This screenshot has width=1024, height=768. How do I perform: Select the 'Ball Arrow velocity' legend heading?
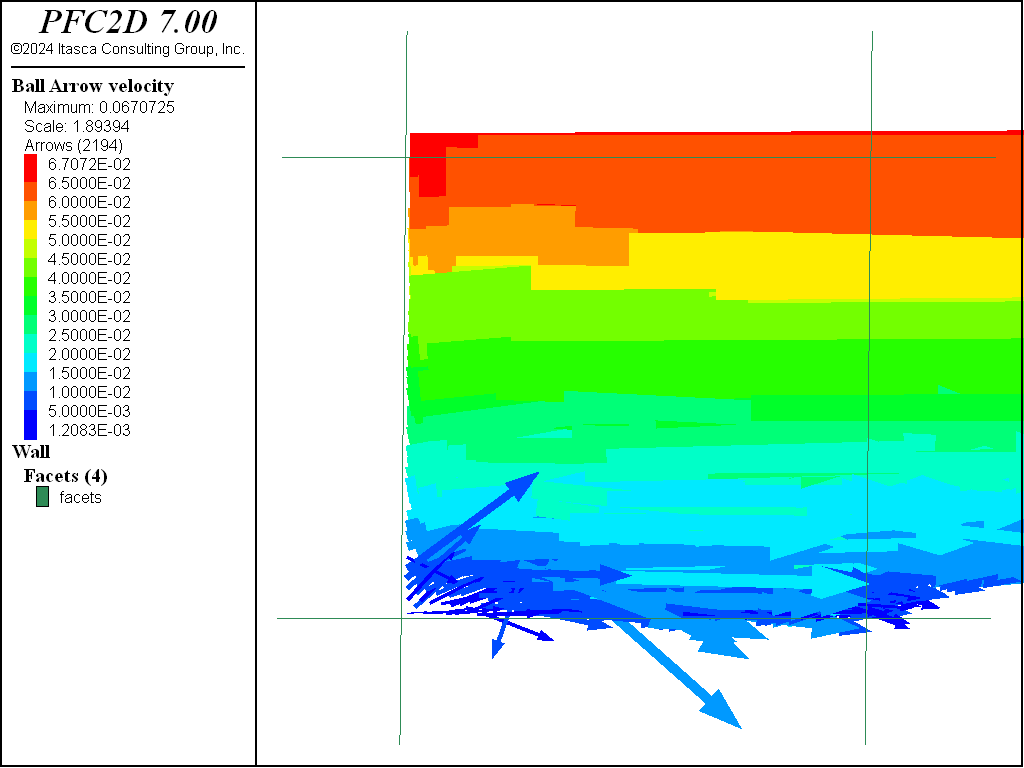pyautogui.click(x=92, y=86)
